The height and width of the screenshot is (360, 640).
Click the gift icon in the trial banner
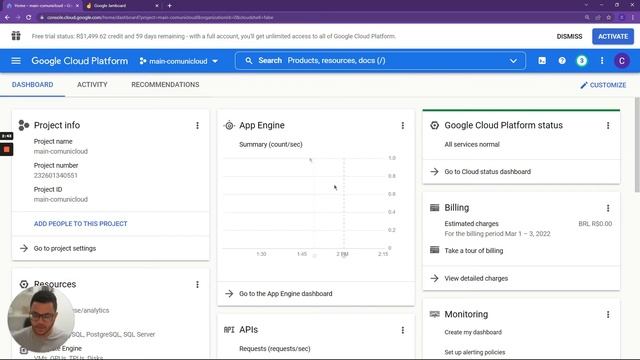(x=16, y=36)
